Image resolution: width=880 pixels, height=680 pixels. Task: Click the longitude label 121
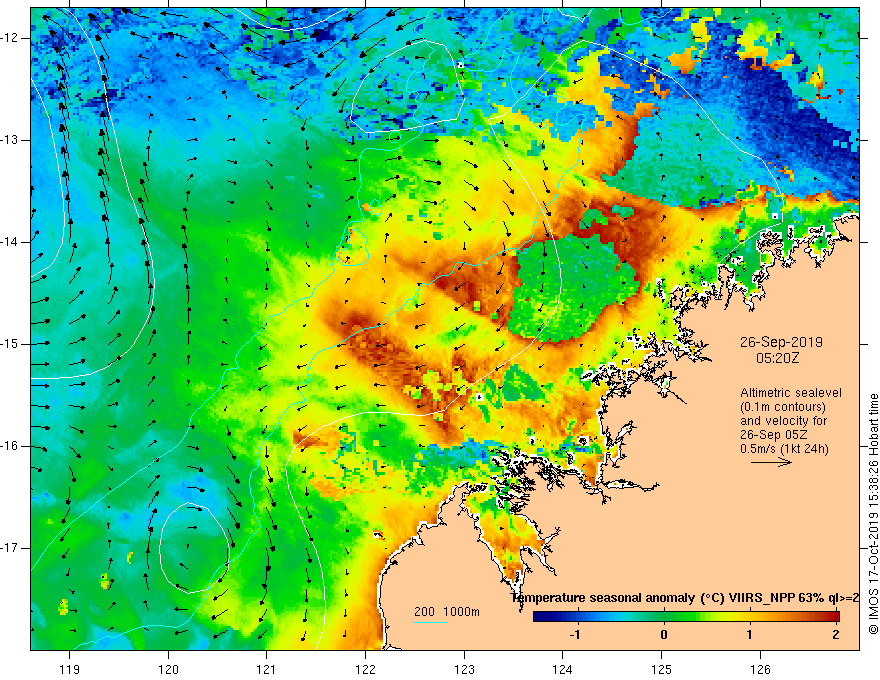[x=267, y=669]
